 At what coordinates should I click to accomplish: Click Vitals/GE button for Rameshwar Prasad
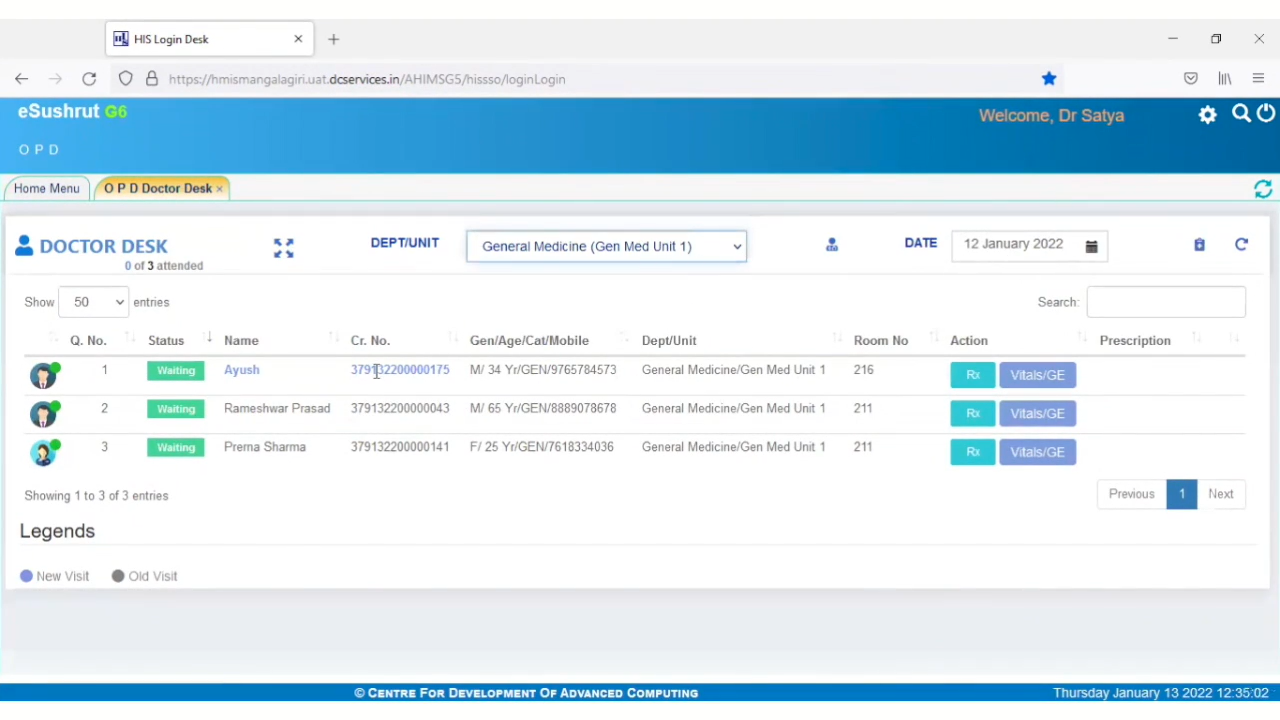click(x=1037, y=414)
